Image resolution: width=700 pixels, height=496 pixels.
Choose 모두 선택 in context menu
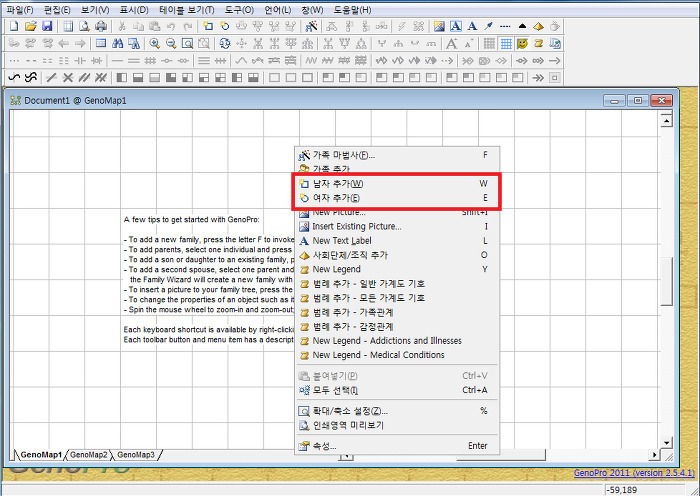click(x=397, y=390)
